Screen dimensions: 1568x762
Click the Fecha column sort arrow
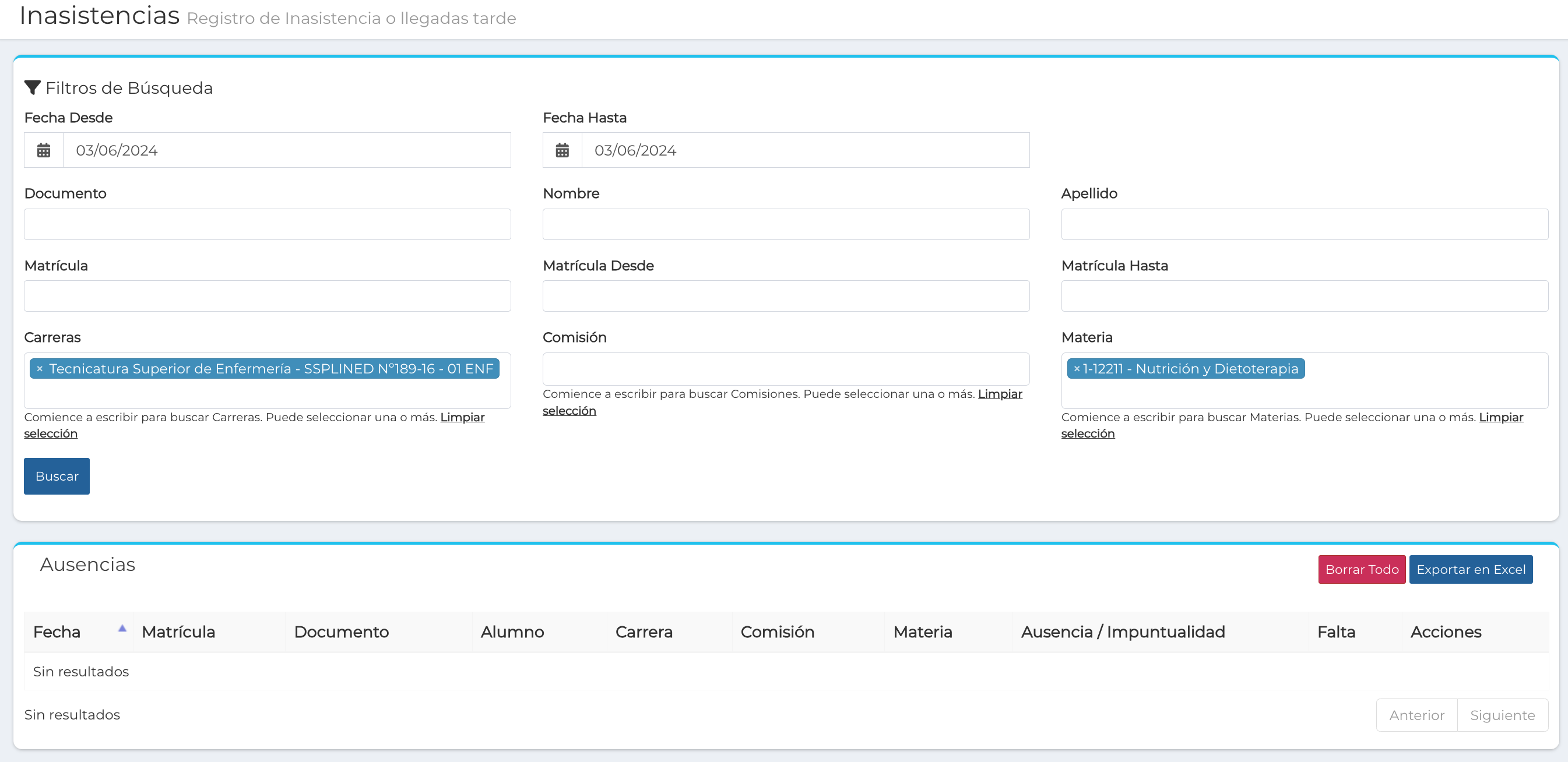pyautogui.click(x=122, y=628)
